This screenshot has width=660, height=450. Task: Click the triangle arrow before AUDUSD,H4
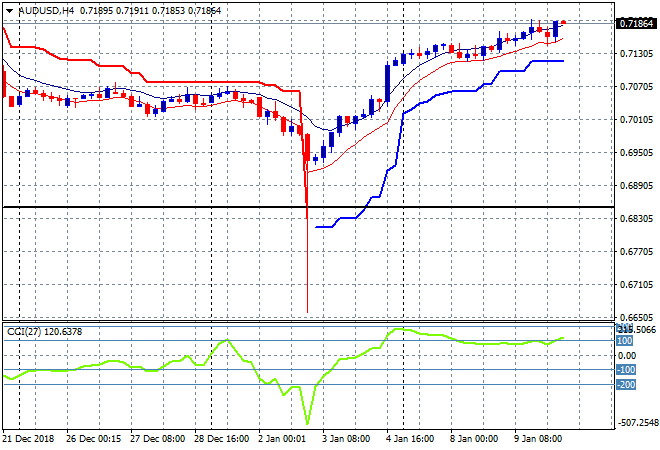[x=9, y=11]
